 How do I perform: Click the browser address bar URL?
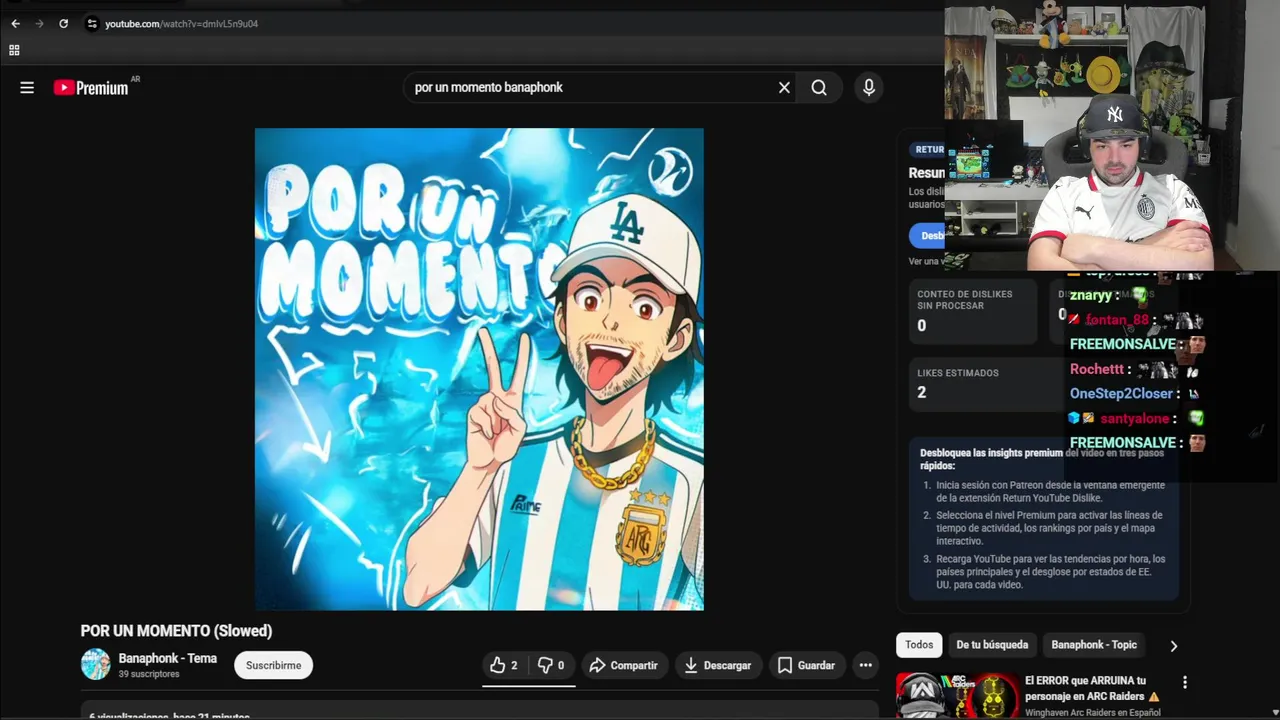(x=181, y=24)
